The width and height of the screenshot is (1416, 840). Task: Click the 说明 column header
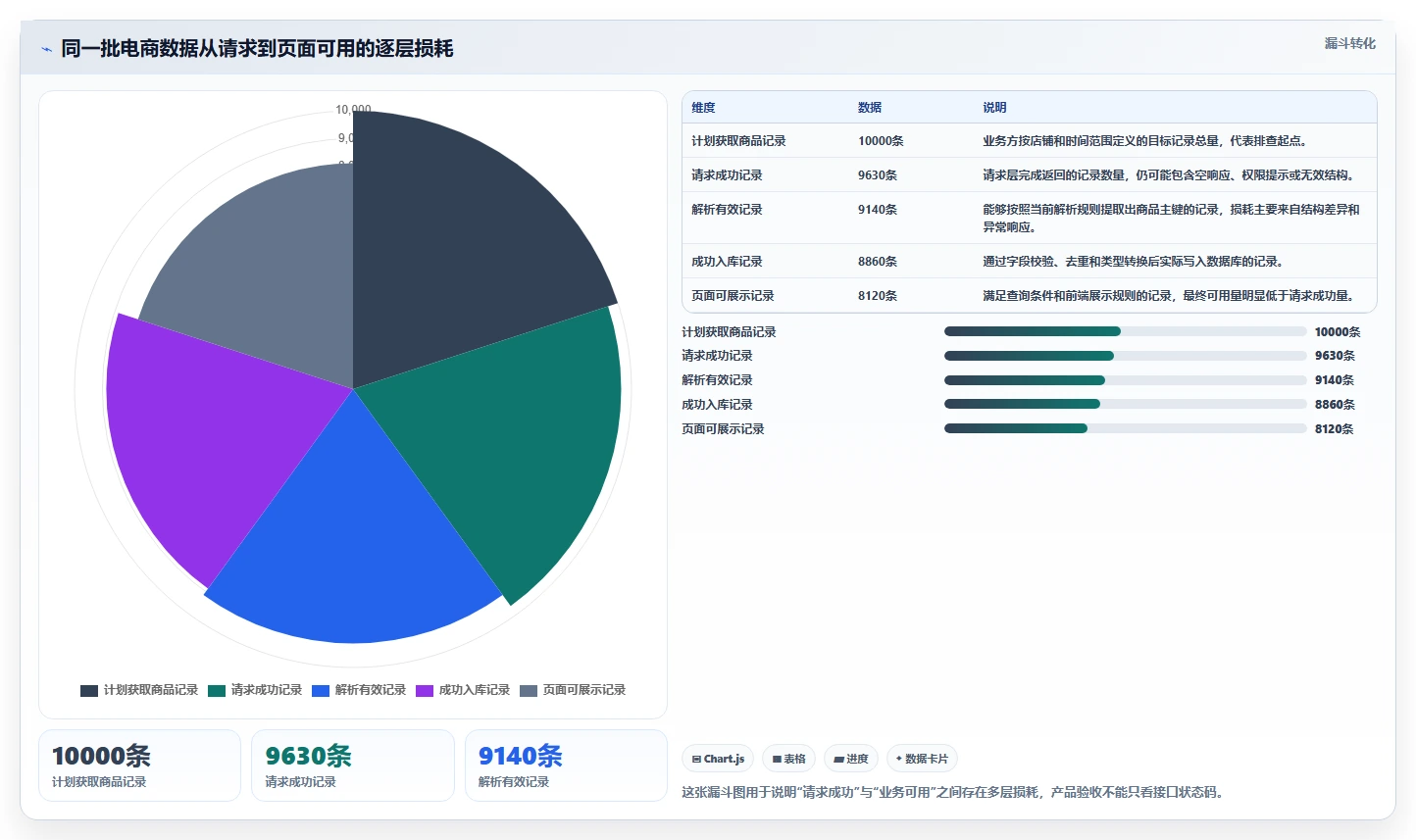tap(994, 108)
